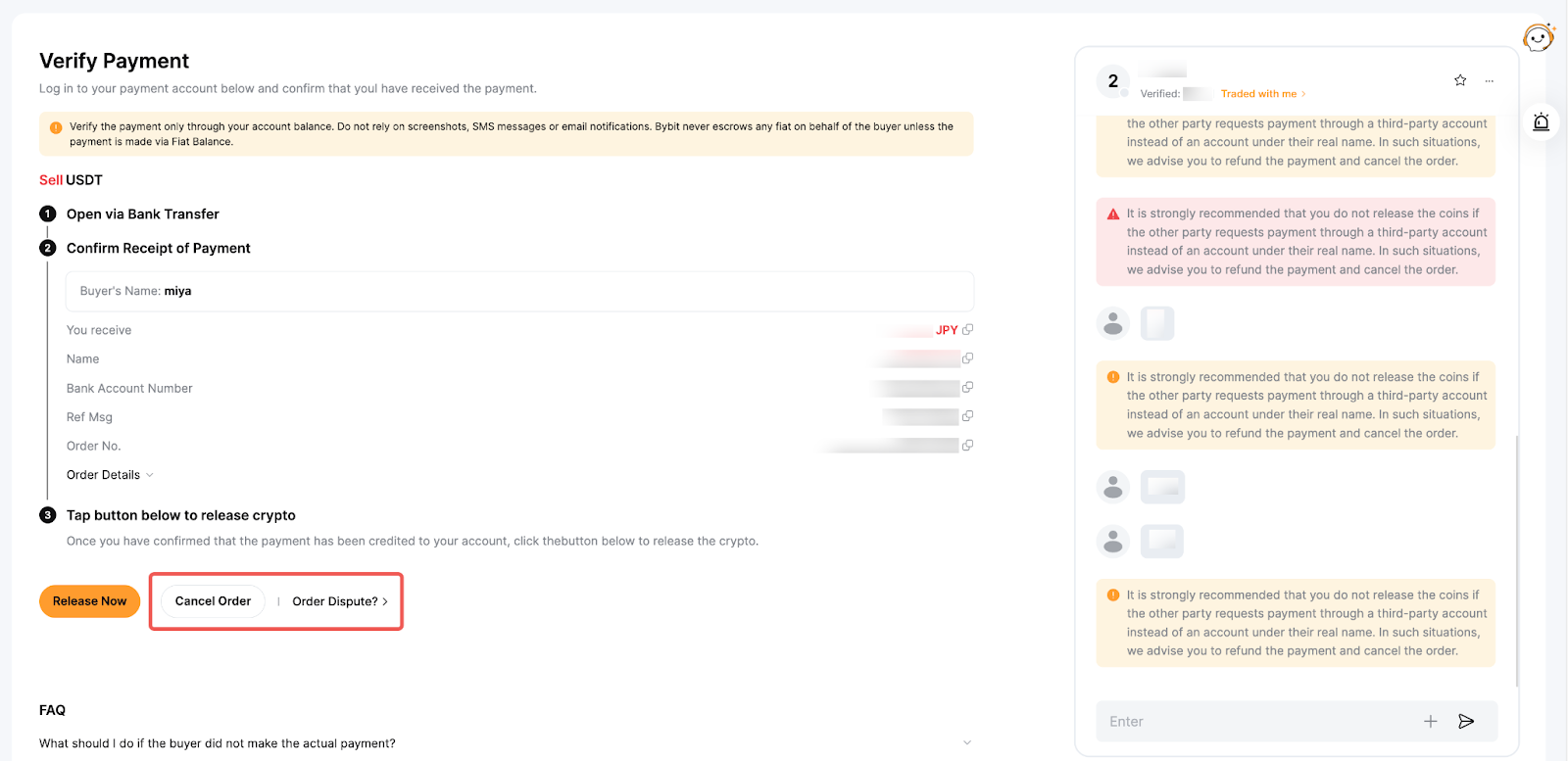Open the alert siren icon
Image resolution: width=1568 pixels, height=761 pixels.
coord(1541,122)
